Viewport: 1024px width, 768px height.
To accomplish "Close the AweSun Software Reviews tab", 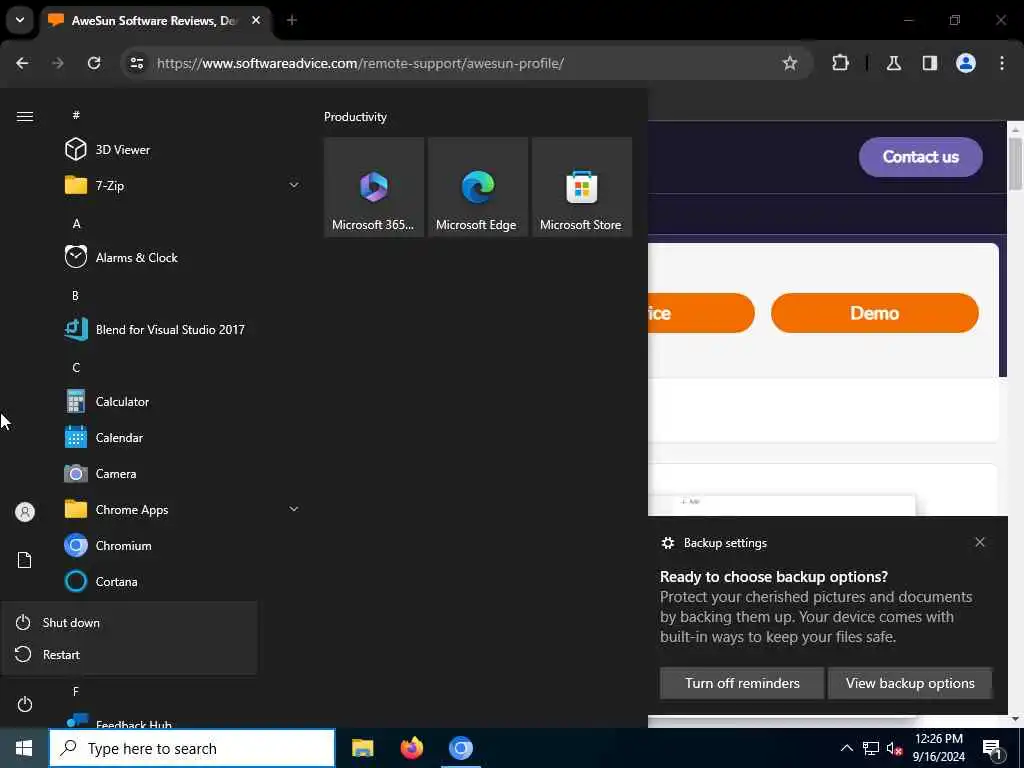I will [256, 20].
